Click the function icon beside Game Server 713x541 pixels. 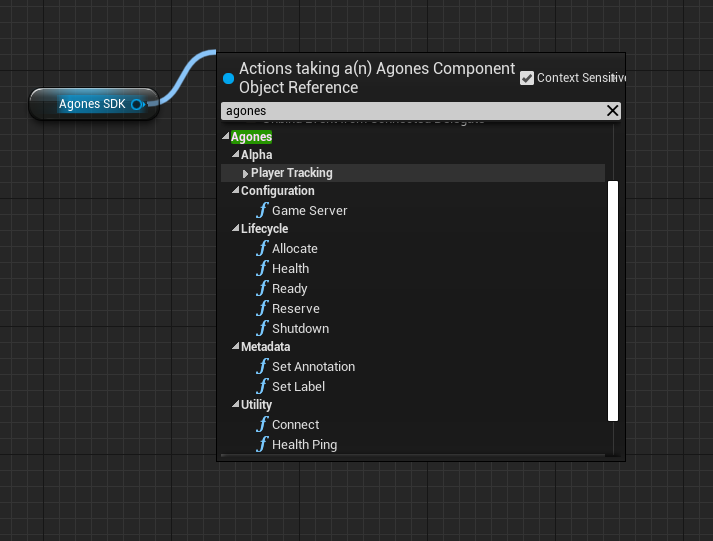[x=263, y=211]
